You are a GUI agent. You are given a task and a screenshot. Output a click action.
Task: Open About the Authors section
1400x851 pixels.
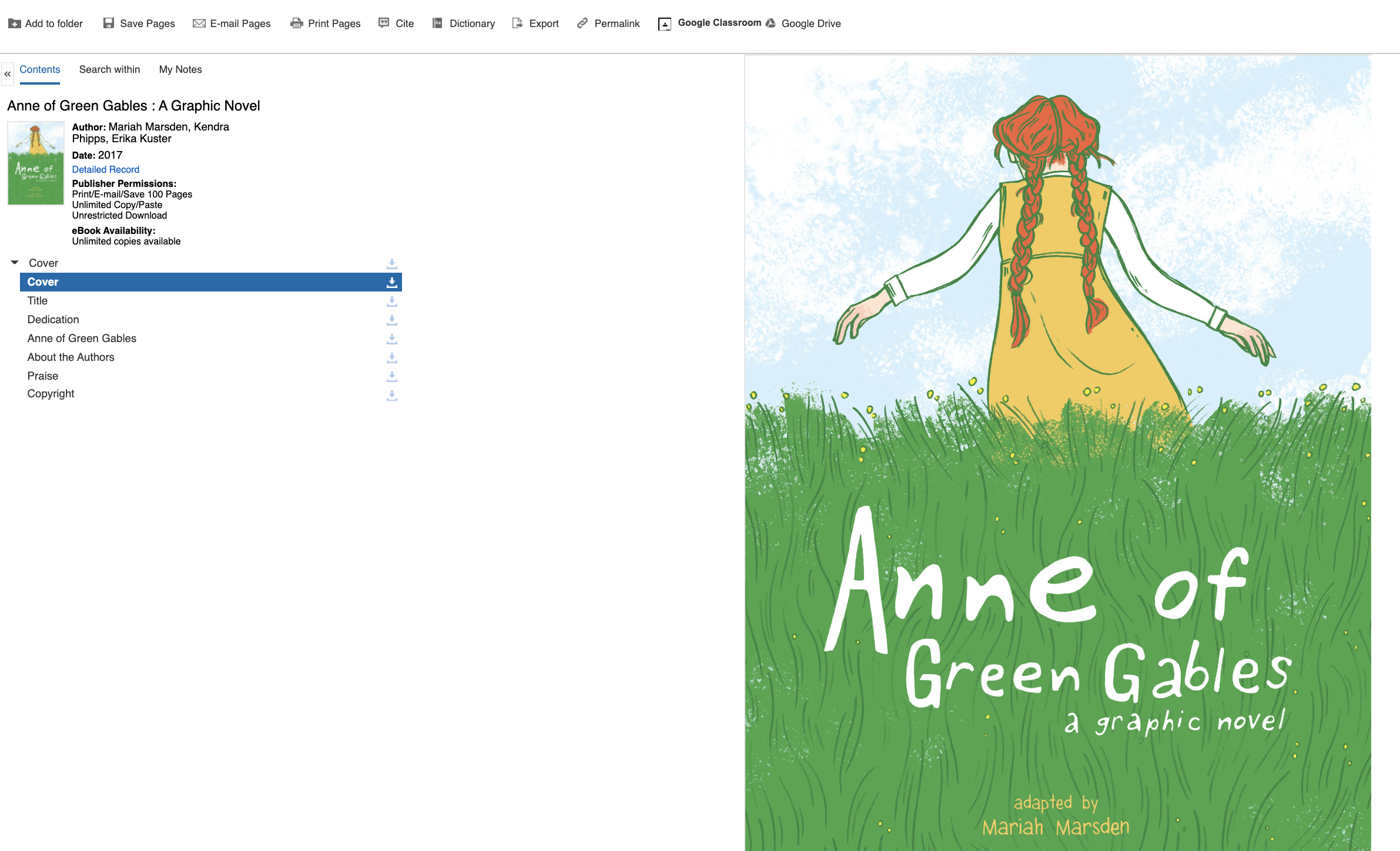point(71,357)
